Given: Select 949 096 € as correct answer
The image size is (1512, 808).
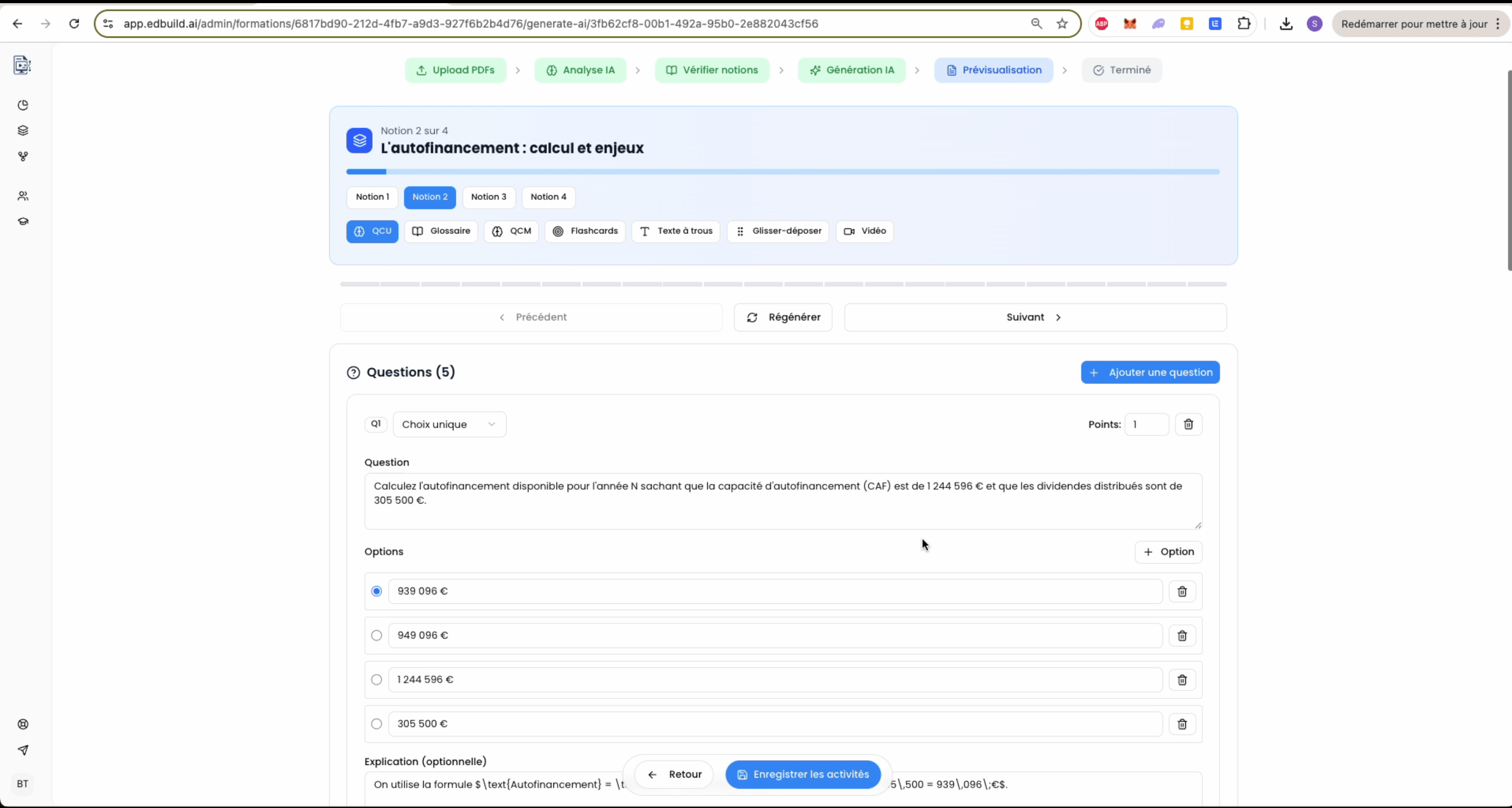Looking at the screenshot, I should 377,635.
